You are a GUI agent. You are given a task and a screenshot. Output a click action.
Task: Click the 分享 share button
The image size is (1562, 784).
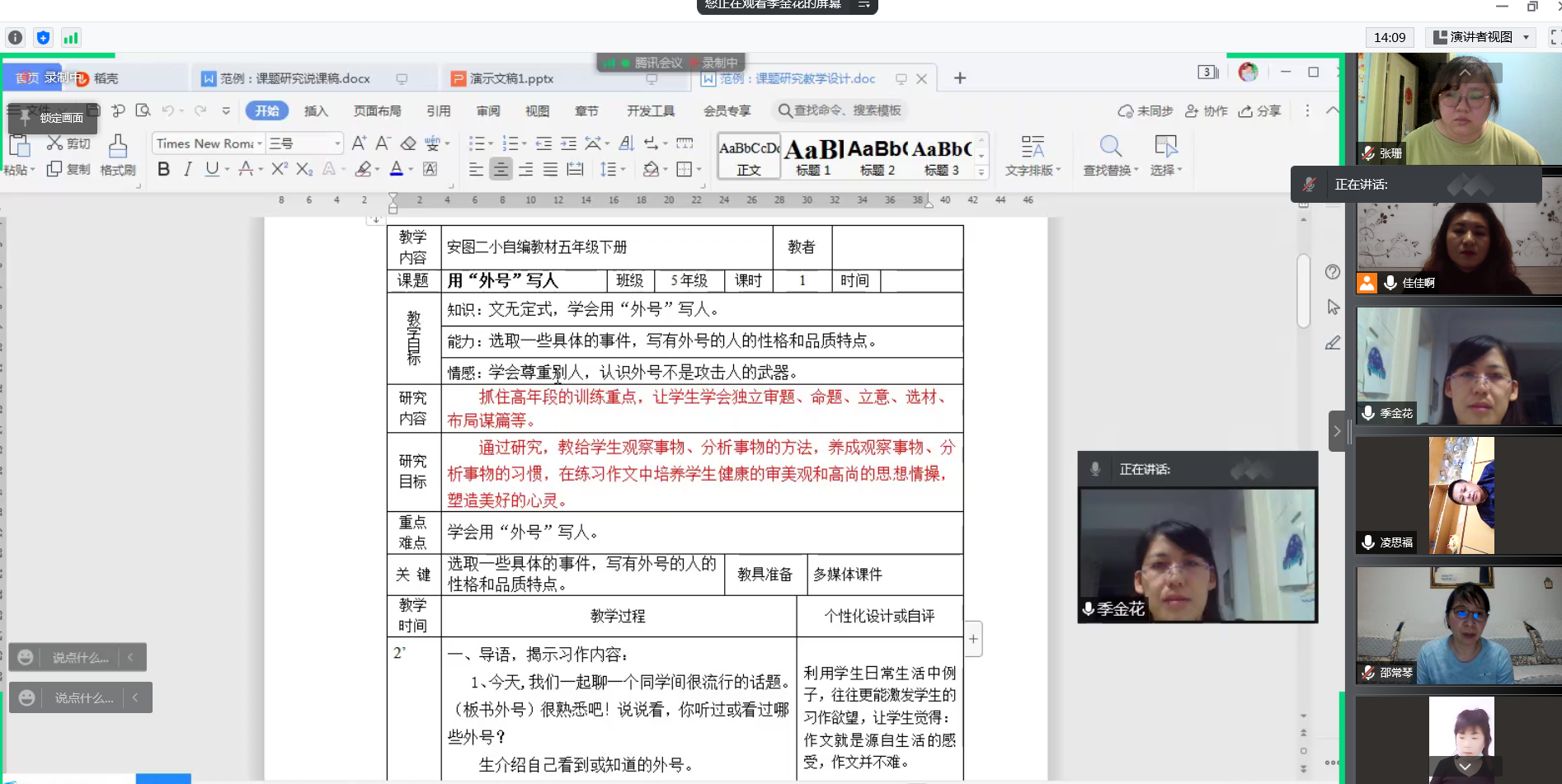(x=1259, y=110)
